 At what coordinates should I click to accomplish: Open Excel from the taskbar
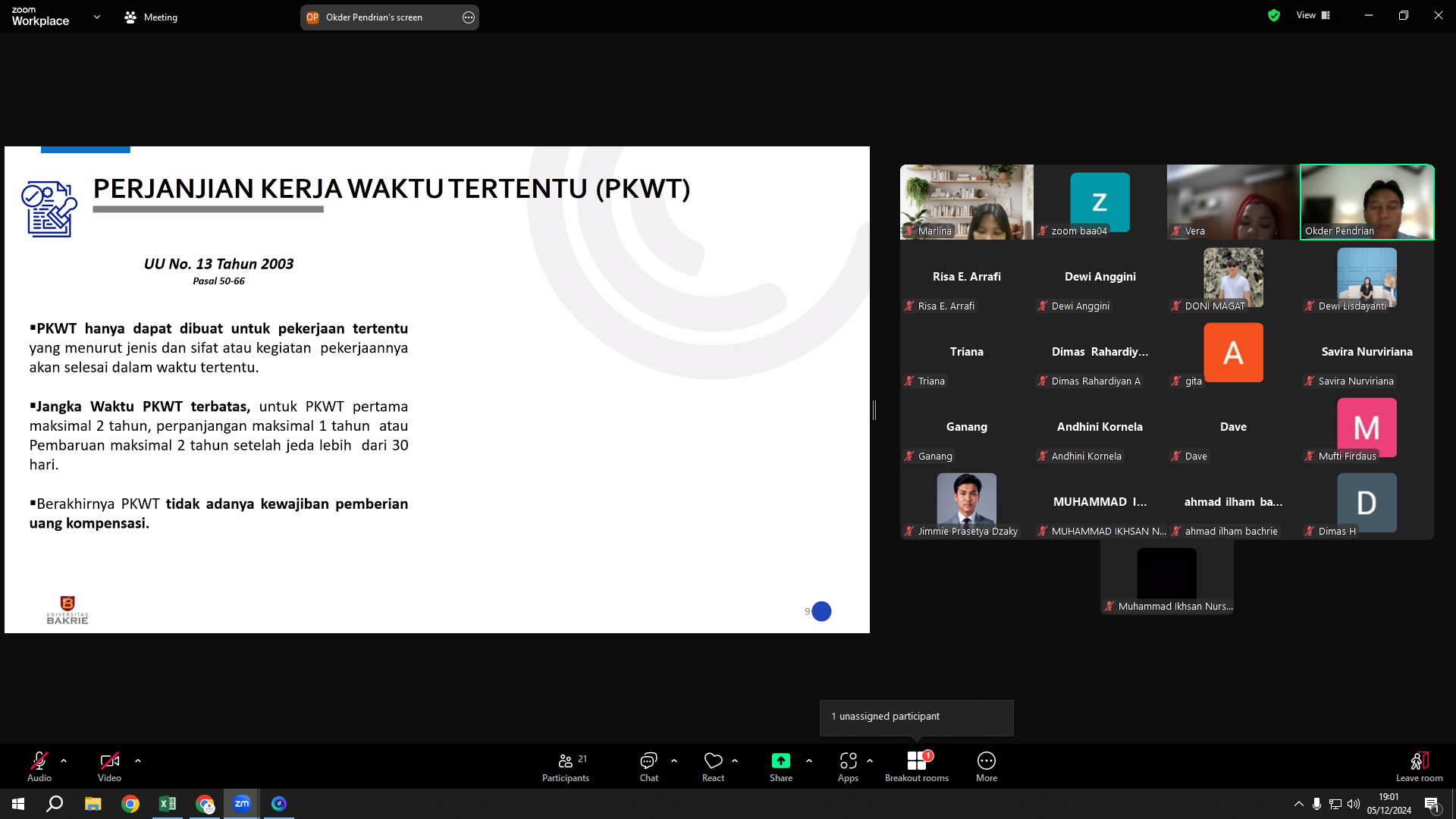click(x=168, y=804)
